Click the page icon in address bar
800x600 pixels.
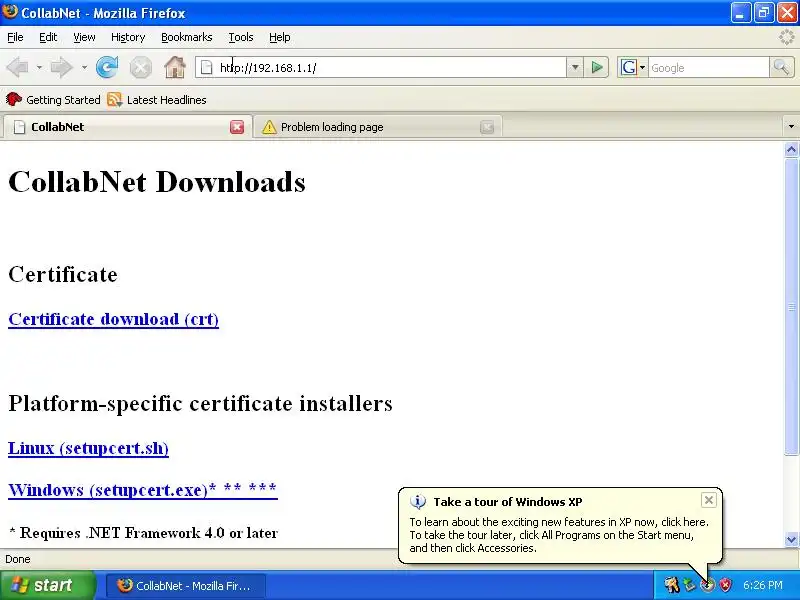[x=206, y=67]
